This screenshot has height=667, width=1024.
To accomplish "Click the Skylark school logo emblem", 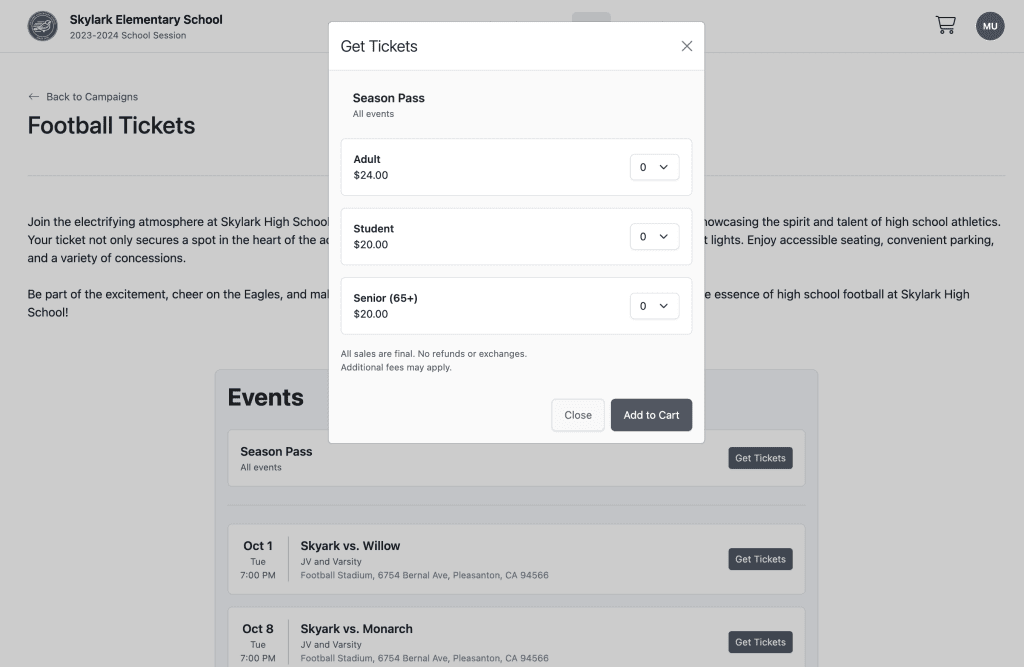I will click(42, 26).
